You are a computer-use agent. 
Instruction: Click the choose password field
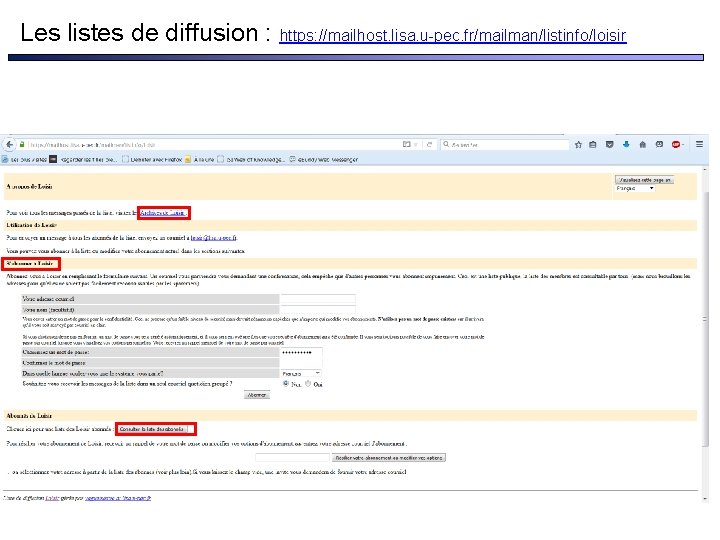[x=301, y=352]
